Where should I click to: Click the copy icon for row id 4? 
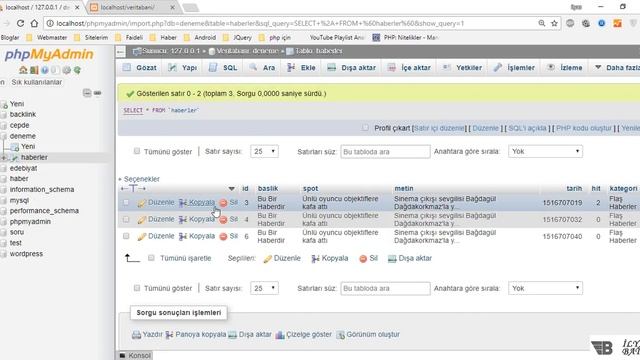[183, 220]
